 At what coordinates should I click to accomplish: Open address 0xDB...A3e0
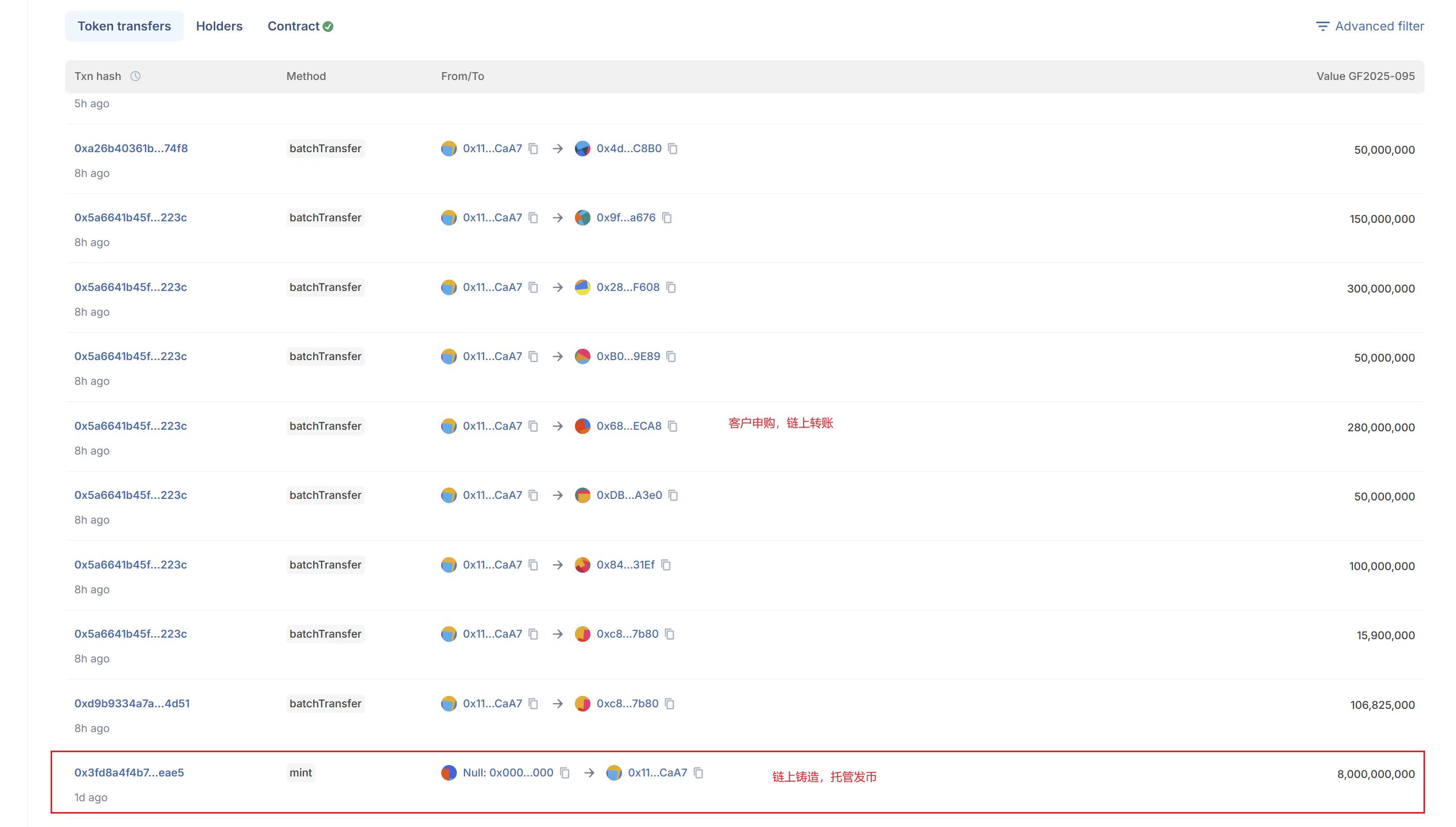pos(630,495)
